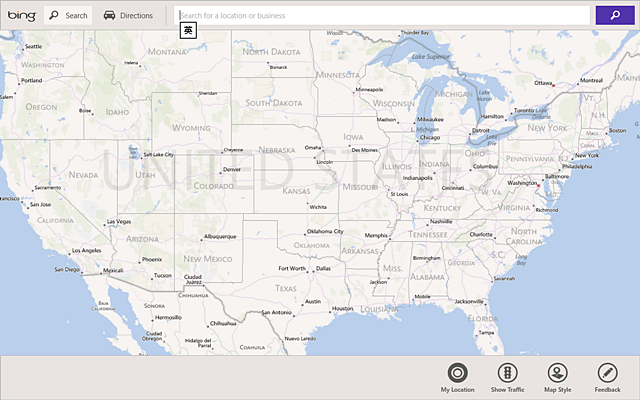Select Ottawa on the map
The image size is (640, 400).
(543, 83)
